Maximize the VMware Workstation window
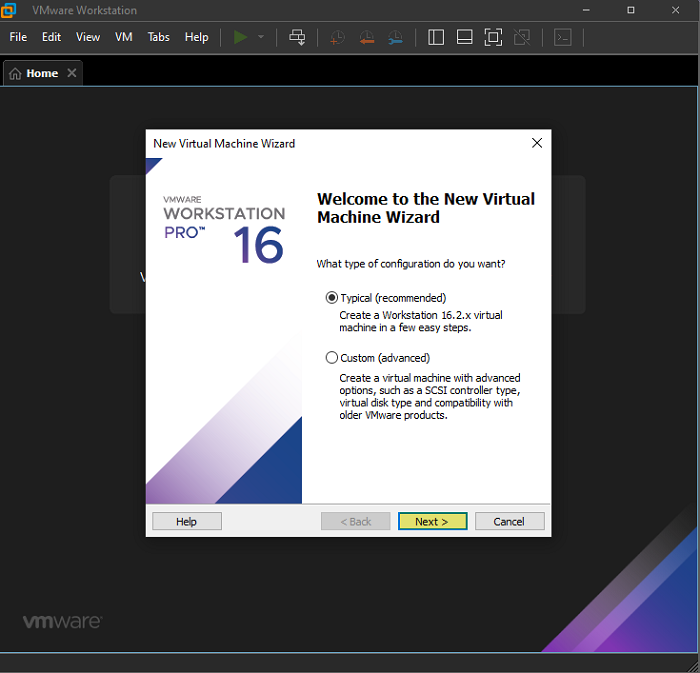Viewport: 700px width, 673px height. pyautogui.click(x=631, y=10)
